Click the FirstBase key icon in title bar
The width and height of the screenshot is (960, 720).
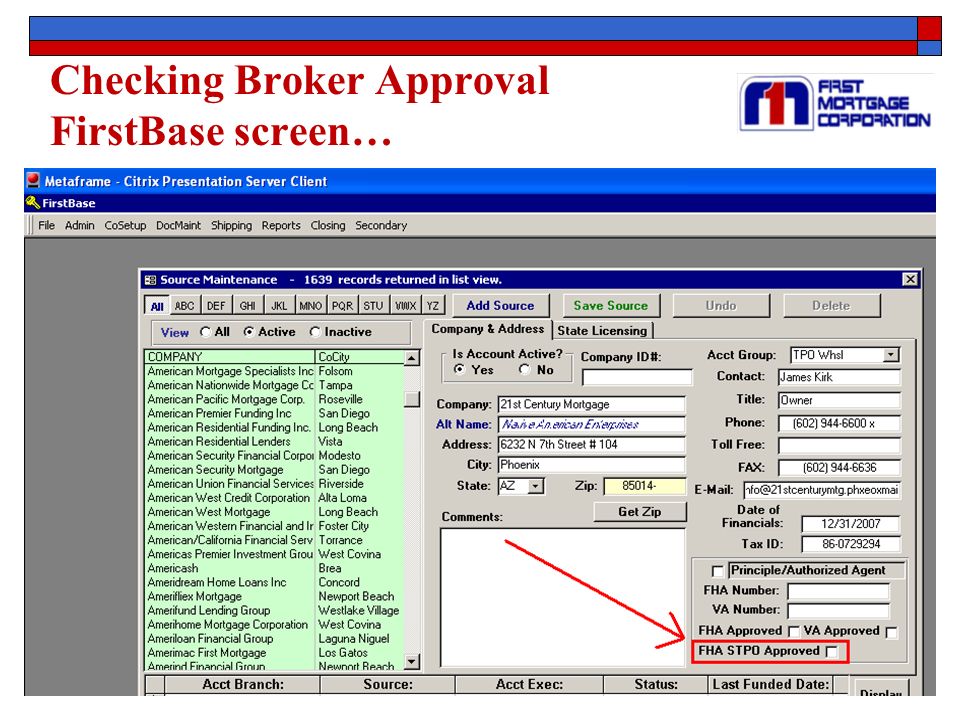coord(32,203)
